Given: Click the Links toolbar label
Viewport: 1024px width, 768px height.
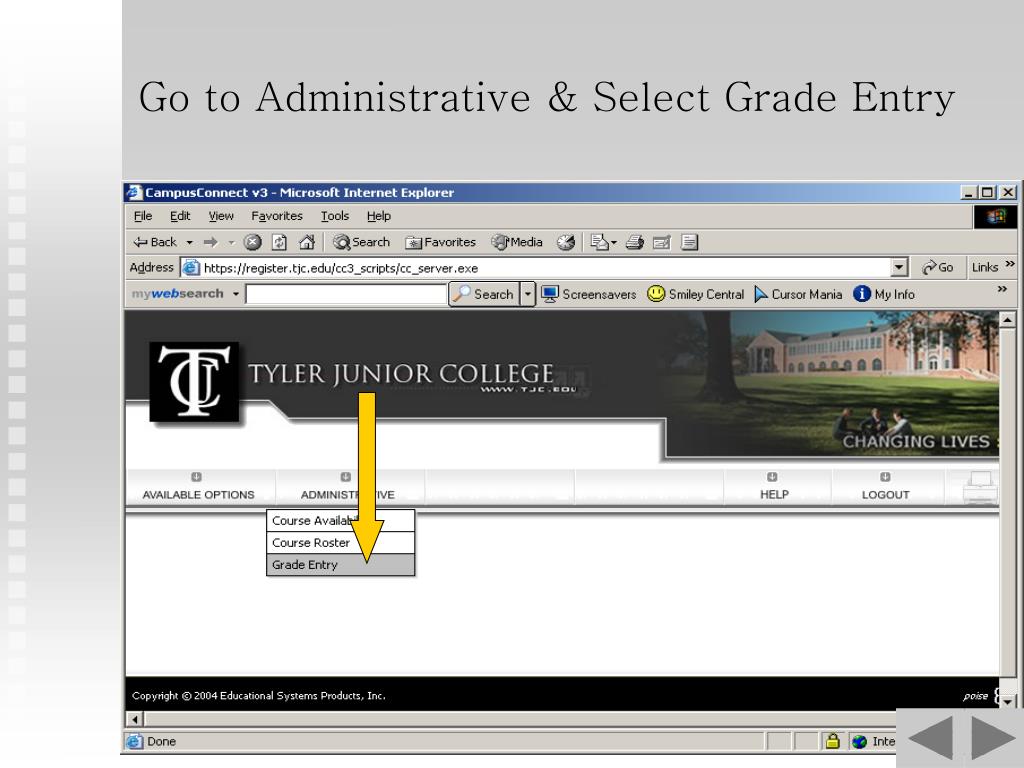Looking at the screenshot, I should (x=985, y=267).
